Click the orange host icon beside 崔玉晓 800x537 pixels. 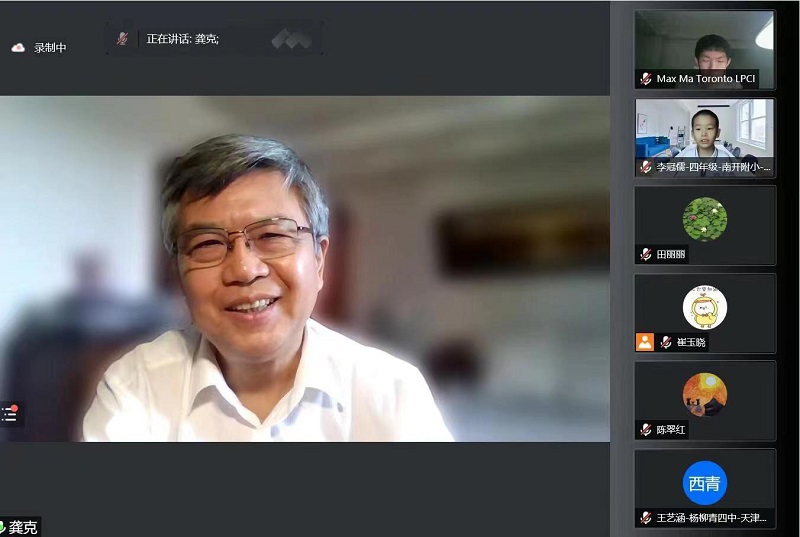point(645,342)
